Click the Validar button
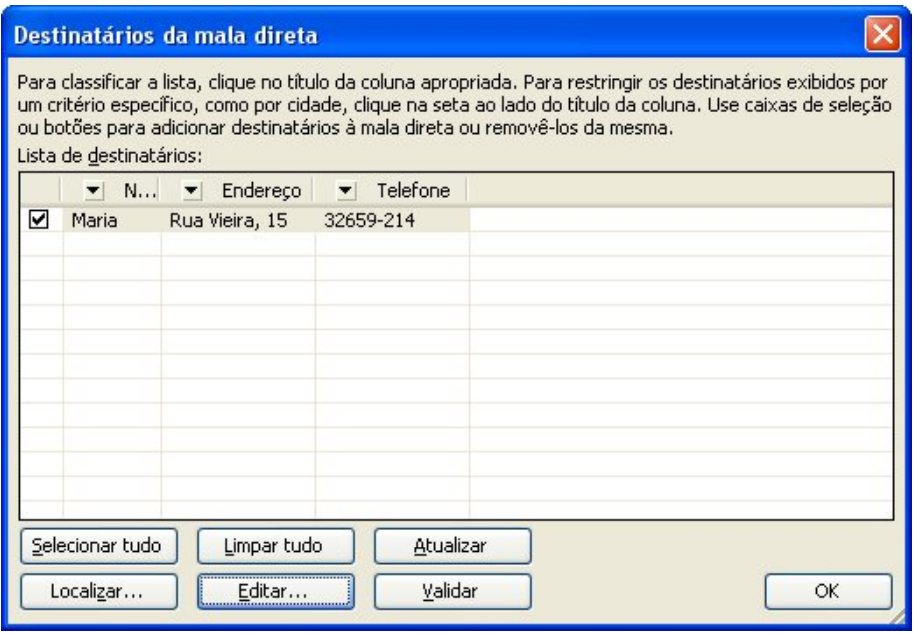The height and width of the screenshot is (633, 915). click(452, 590)
